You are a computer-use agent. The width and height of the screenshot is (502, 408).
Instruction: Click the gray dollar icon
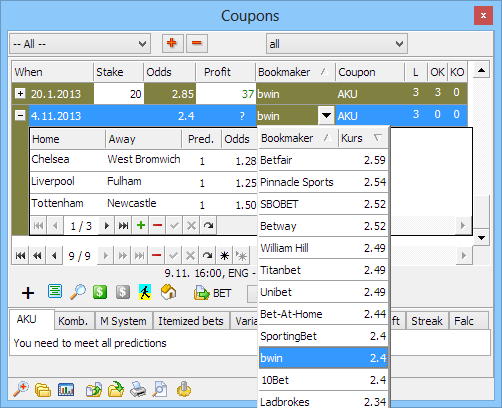[123, 292]
